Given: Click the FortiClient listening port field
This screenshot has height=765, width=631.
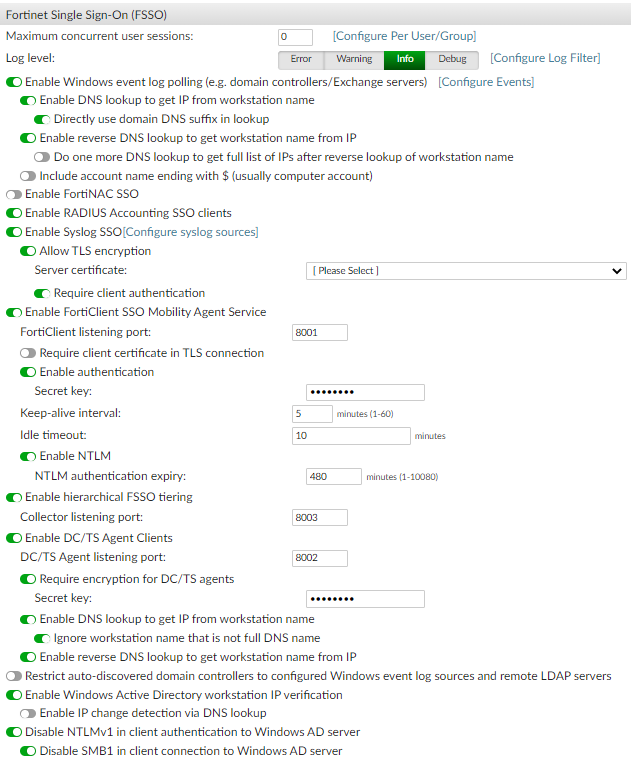Looking at the screenshot, I should [x=320, y=332].
